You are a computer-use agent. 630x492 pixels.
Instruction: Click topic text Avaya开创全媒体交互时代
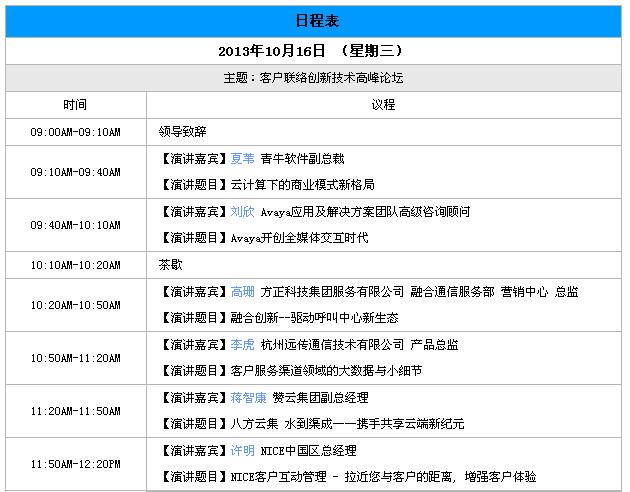coord(299,238)
